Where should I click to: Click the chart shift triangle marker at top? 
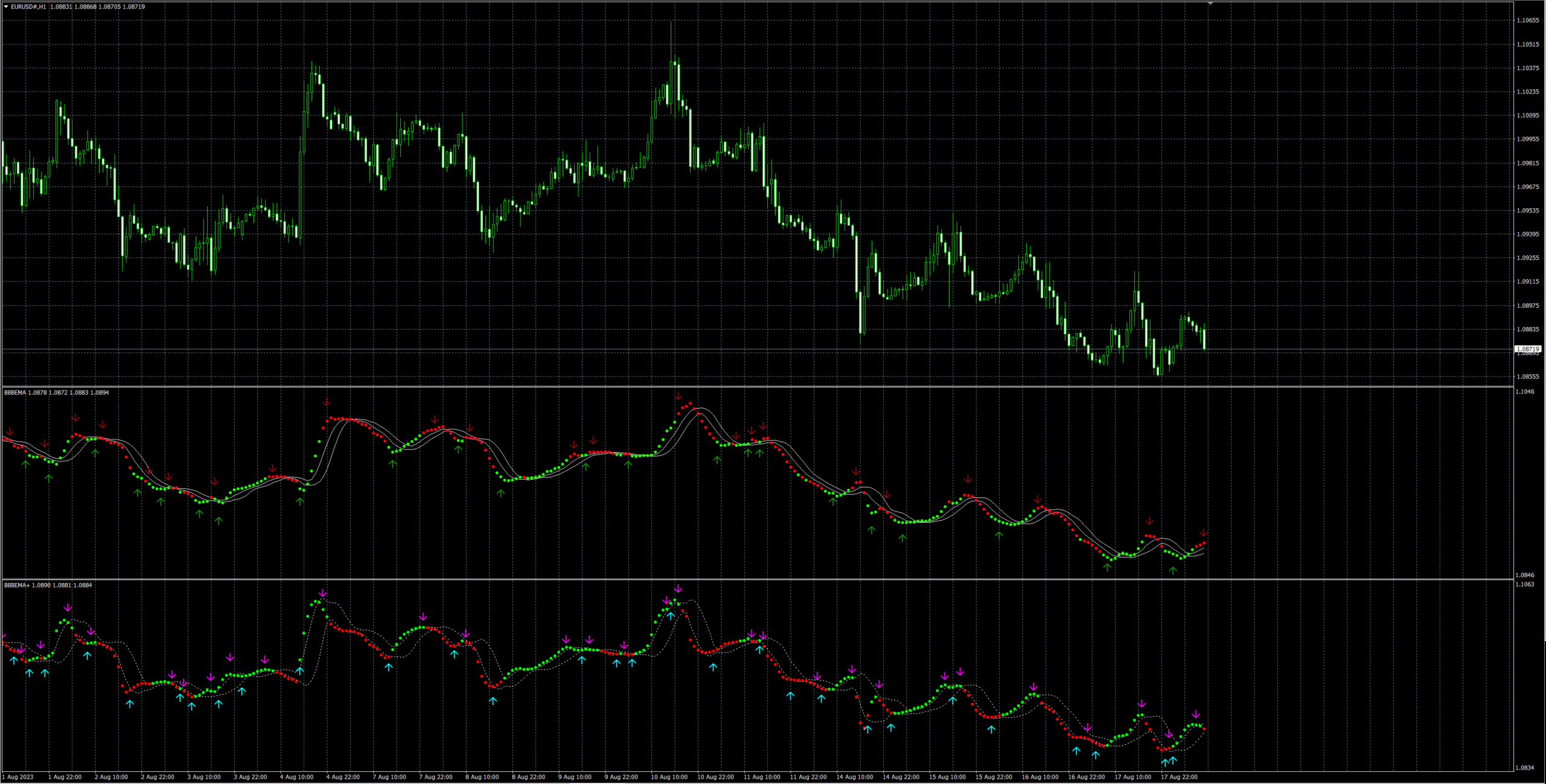1210,3
